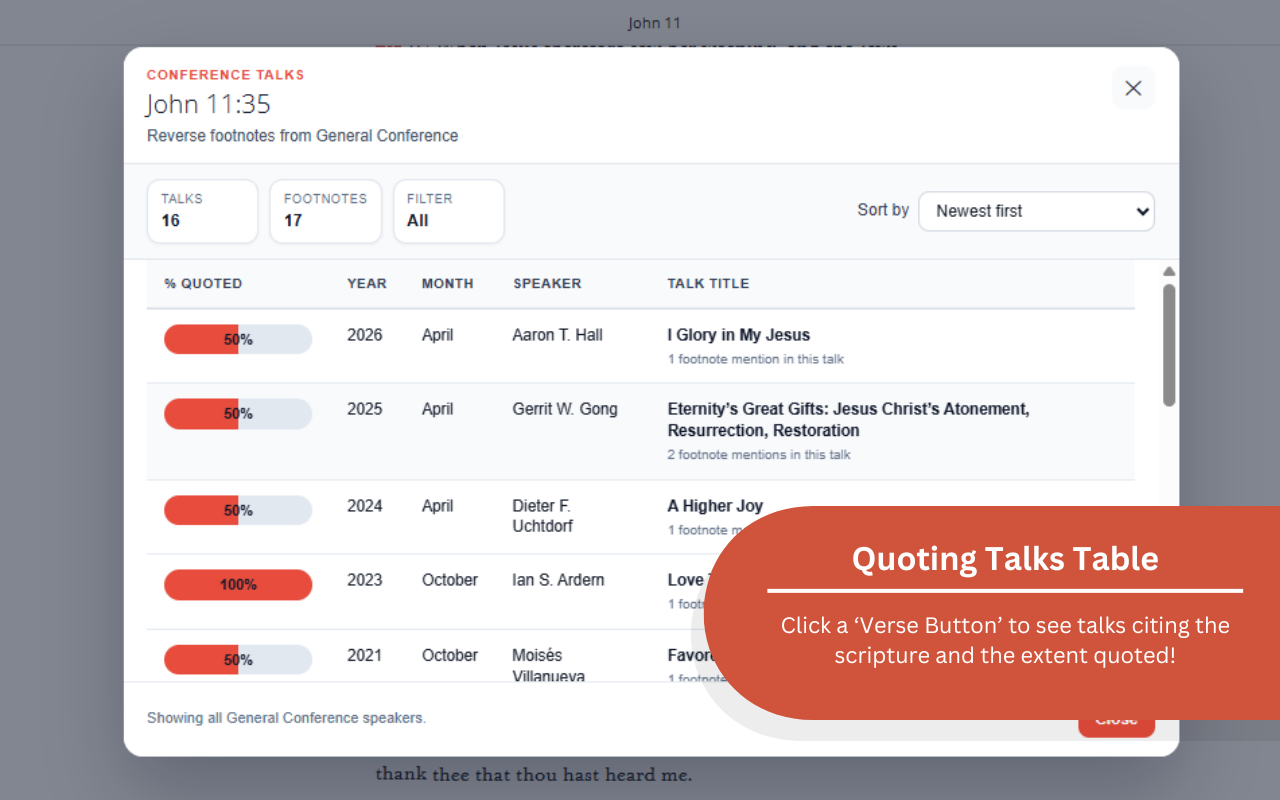This screenshot has height=800, width=1280.
Task: Open the Filter All card
Action: [448, 211]
